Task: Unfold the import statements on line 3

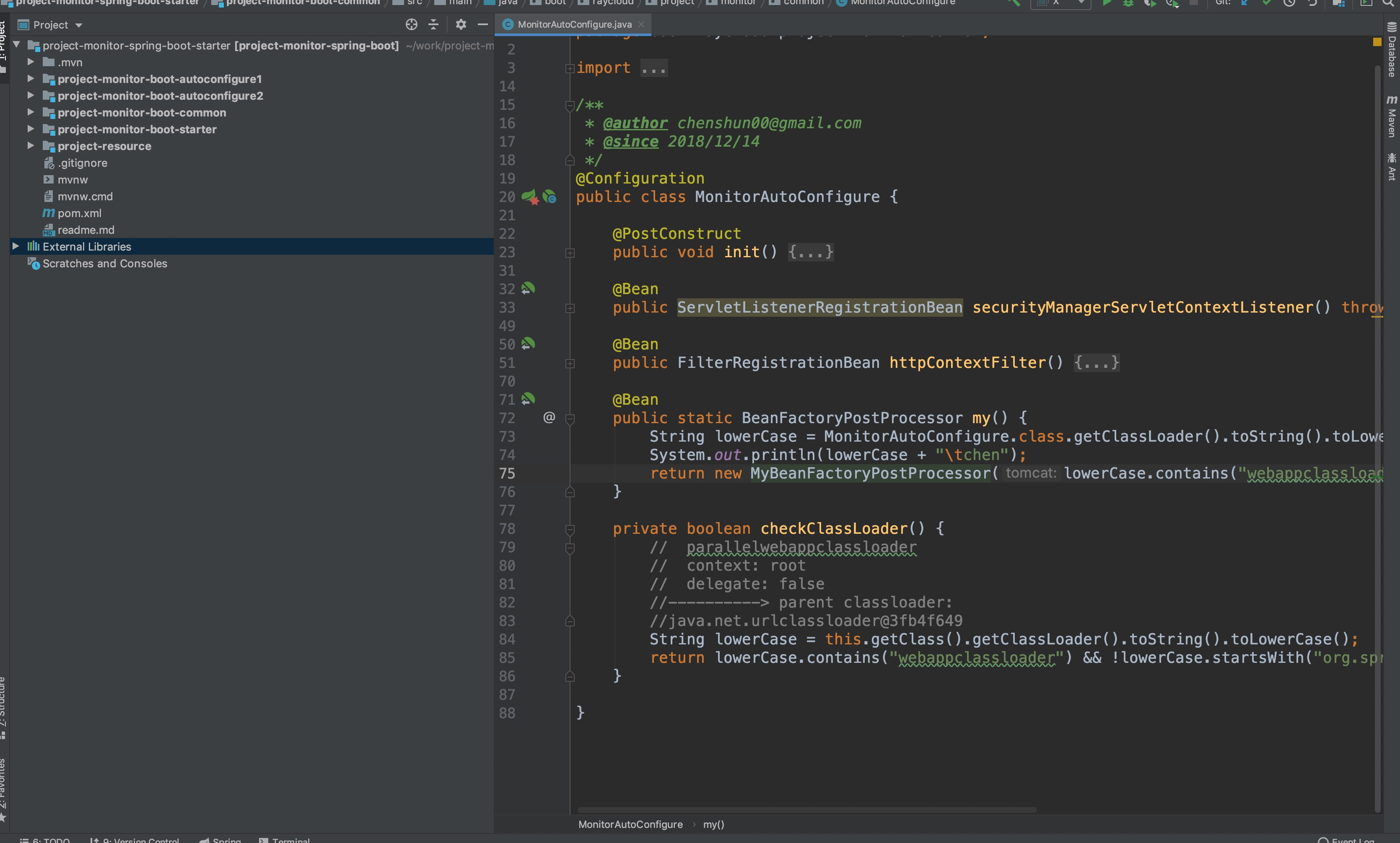Action: point(569,69)
